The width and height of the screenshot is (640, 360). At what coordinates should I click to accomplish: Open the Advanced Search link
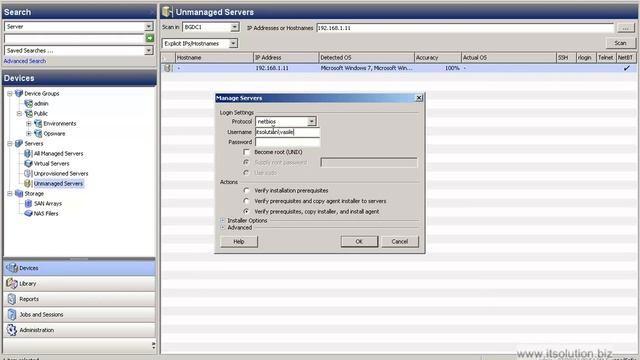click(25, 61)
